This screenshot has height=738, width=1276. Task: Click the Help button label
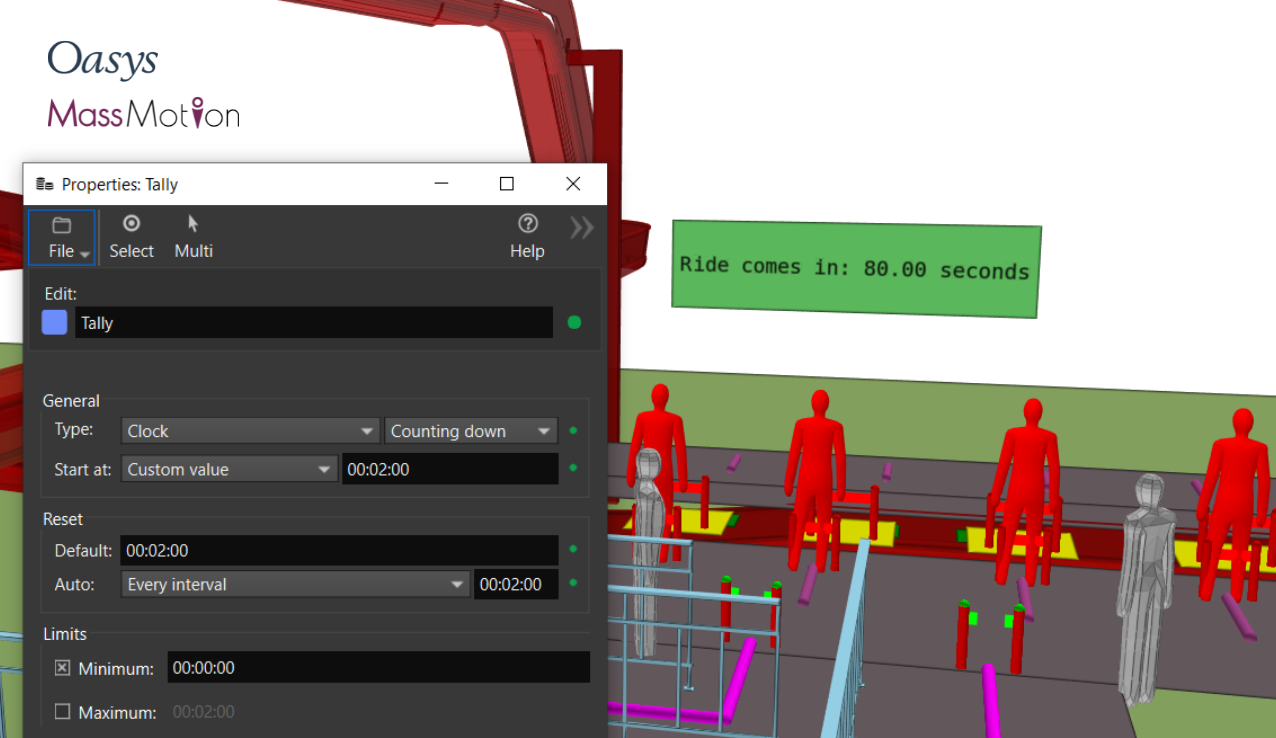point(527,251)
